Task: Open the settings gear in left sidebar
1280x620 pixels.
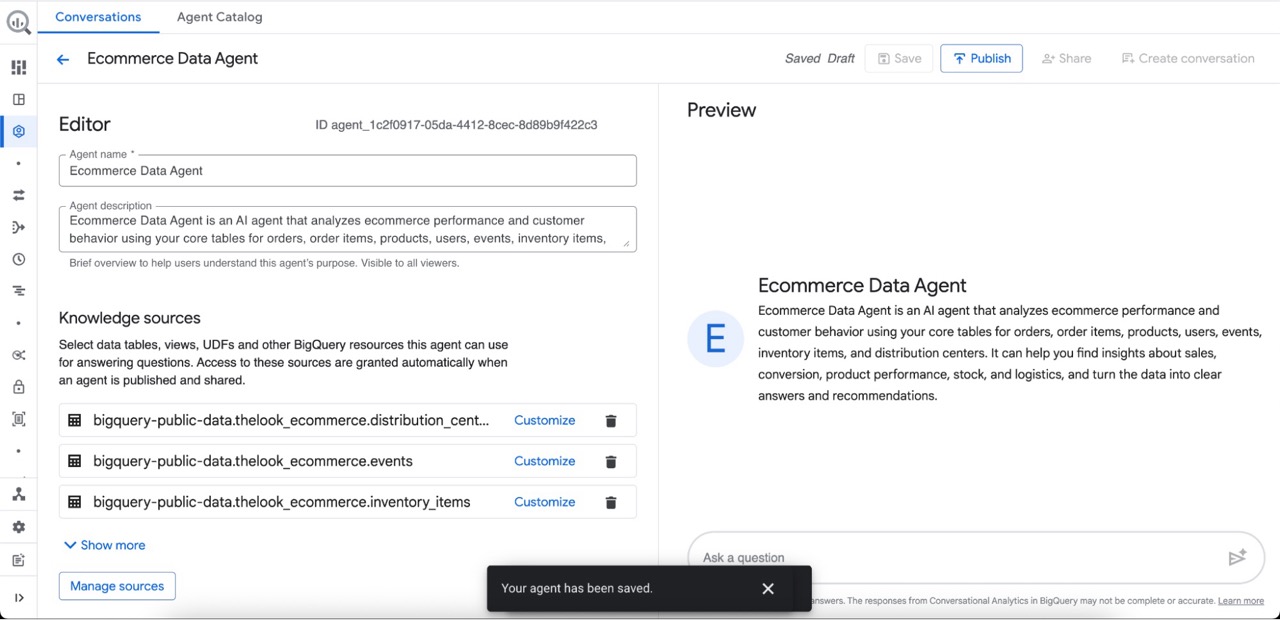Action: (x=18, y=527)
